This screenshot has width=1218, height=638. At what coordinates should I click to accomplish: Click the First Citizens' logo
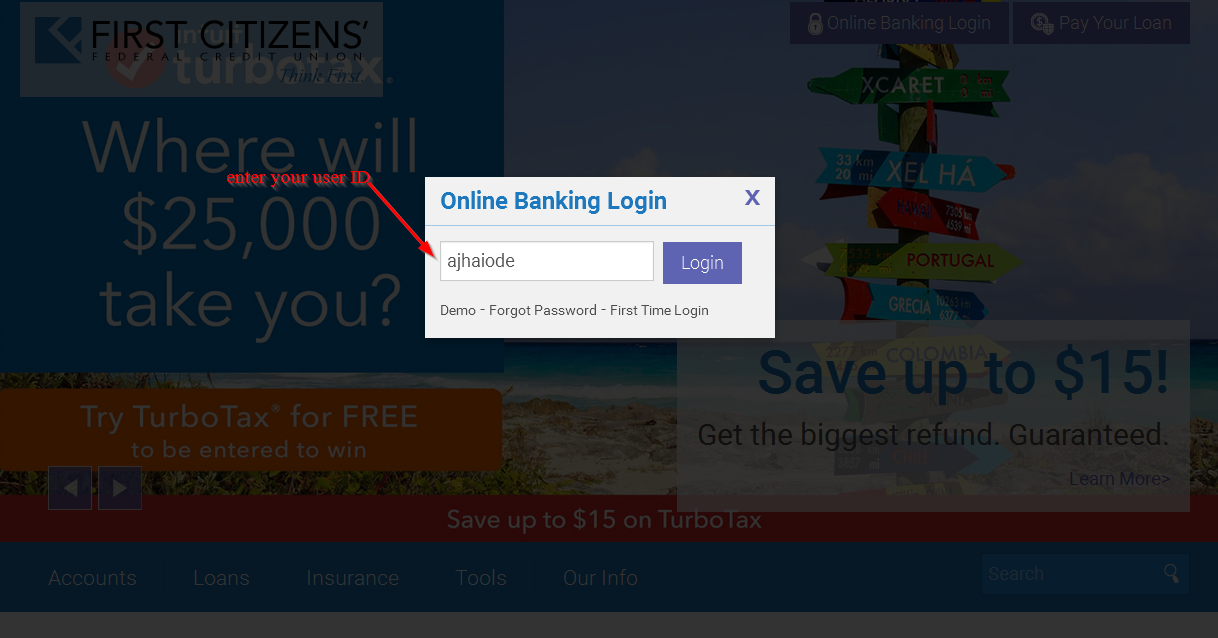point(201,49)
